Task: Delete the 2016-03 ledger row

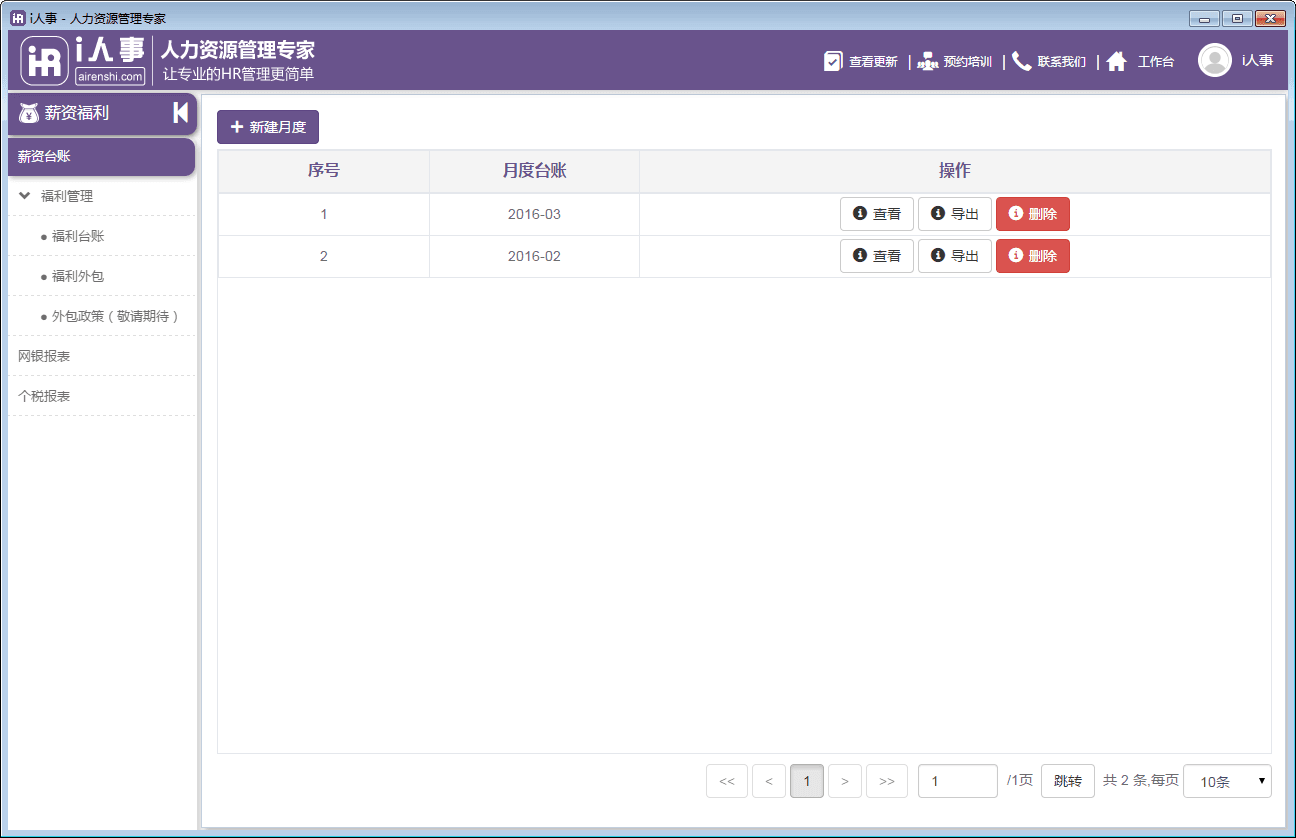Action: 1032,214
